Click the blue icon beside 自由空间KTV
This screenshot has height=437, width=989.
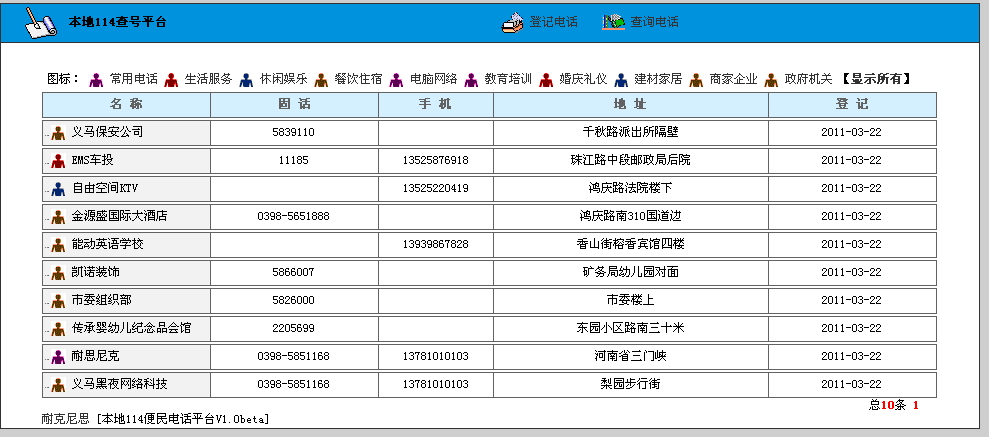coord(59,189)
